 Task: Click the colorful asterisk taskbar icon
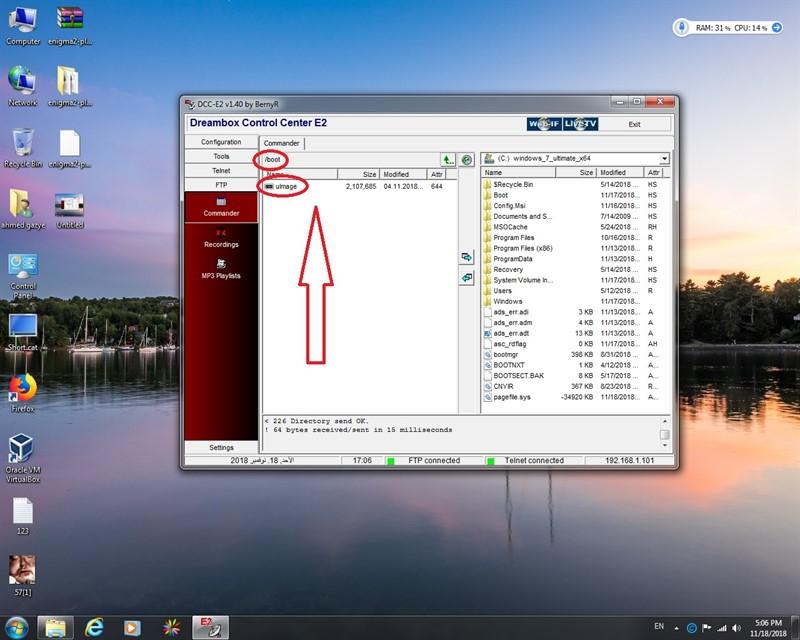point(171,627)
